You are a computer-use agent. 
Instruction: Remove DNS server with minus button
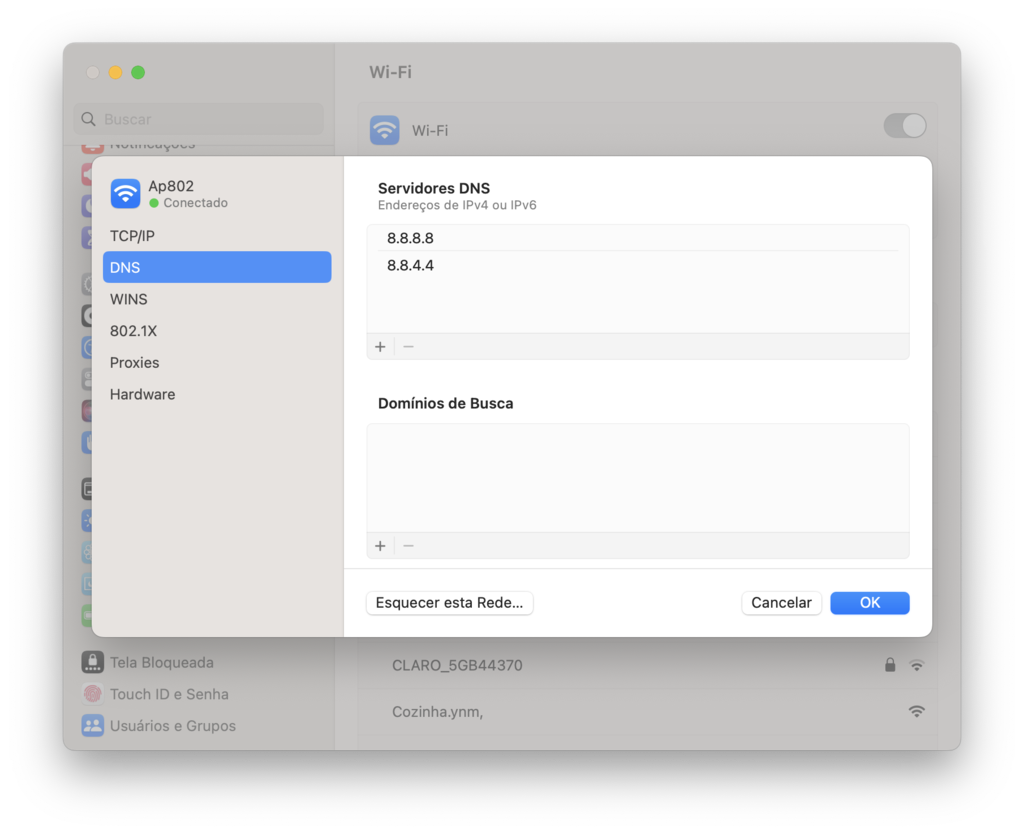coord(408,347)
